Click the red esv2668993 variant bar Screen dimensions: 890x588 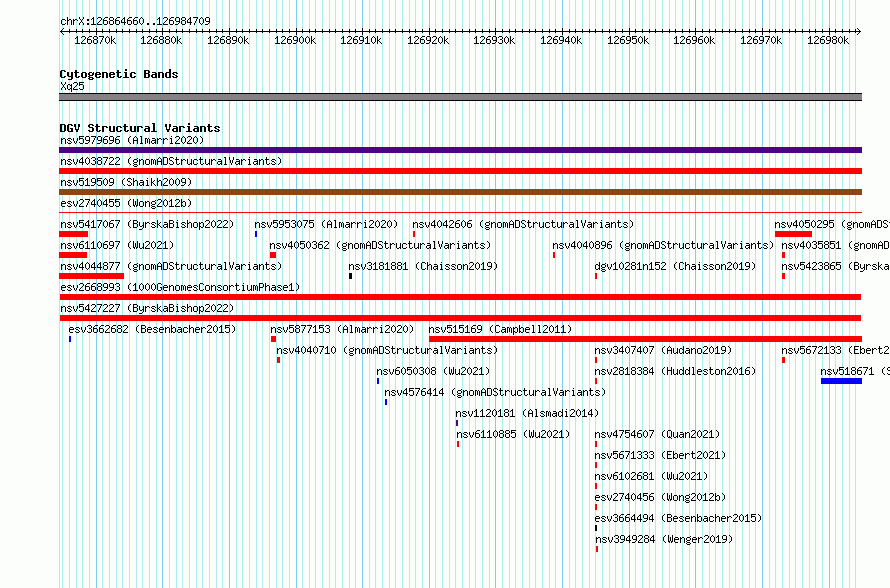click(x=460, y=297)
